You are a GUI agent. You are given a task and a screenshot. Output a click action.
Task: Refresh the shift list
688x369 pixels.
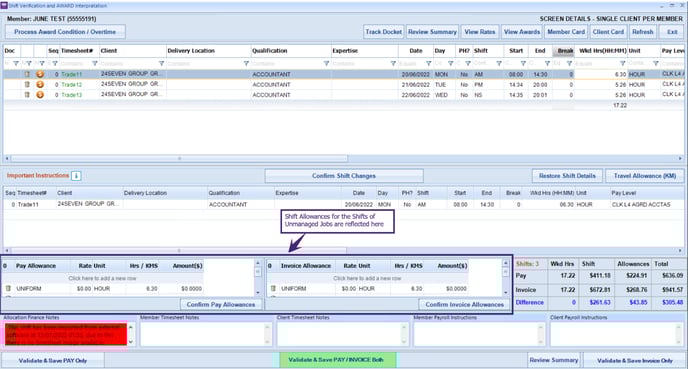coord(643,32)
